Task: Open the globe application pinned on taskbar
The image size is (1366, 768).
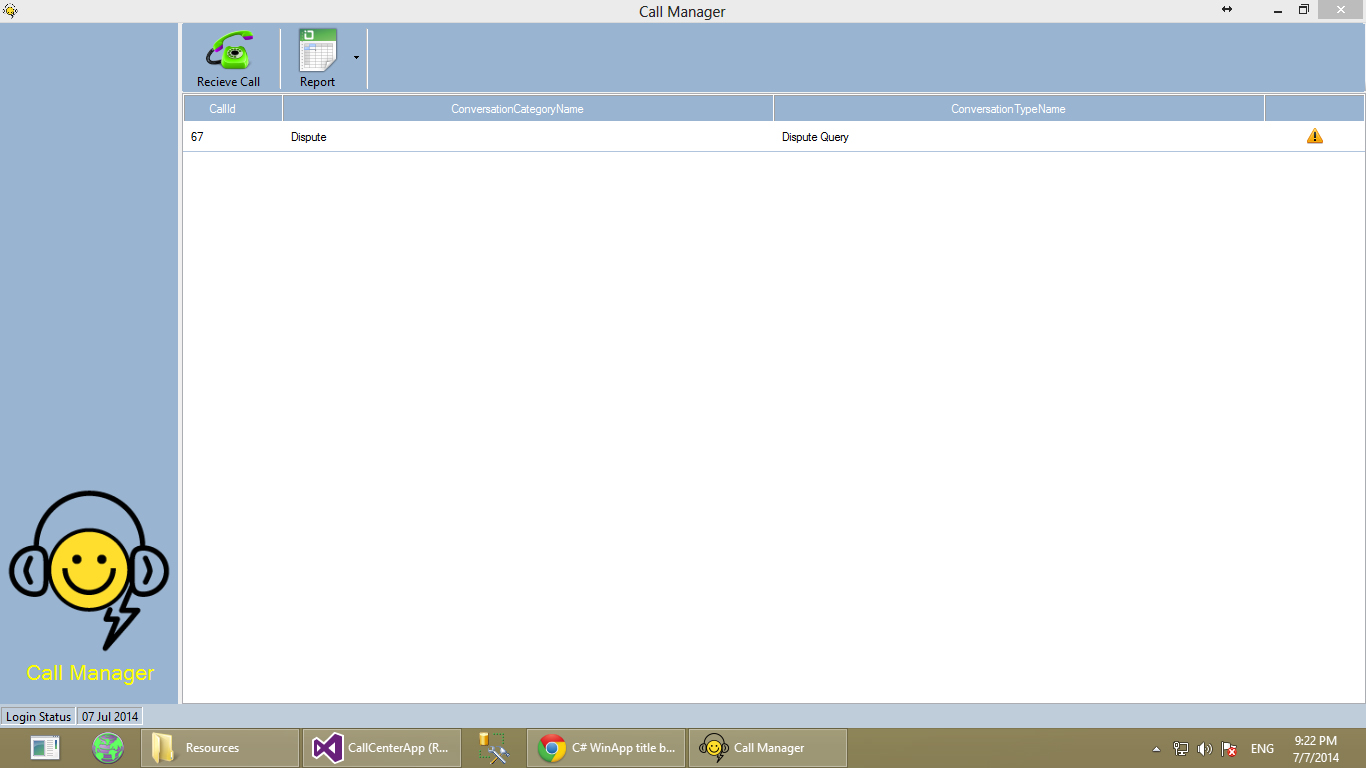Action: point(107,747)
